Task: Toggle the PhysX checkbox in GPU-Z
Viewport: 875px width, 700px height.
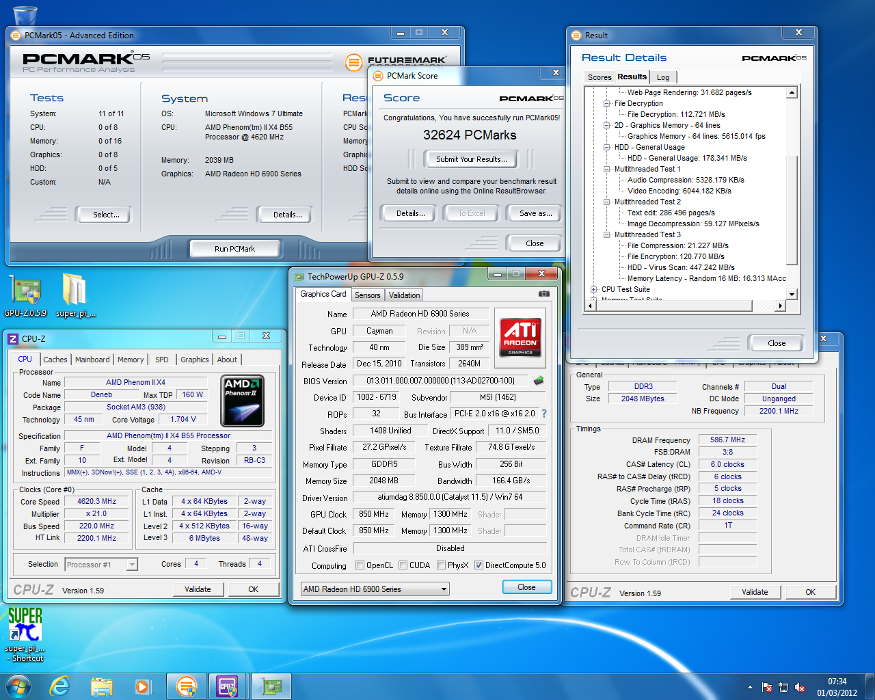Action: click(441, 565)
